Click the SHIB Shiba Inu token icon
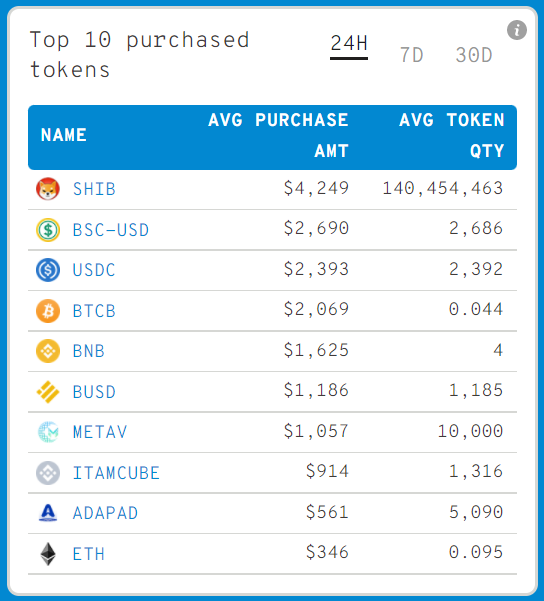Viewport: 544px width, 601px height. 48,189
